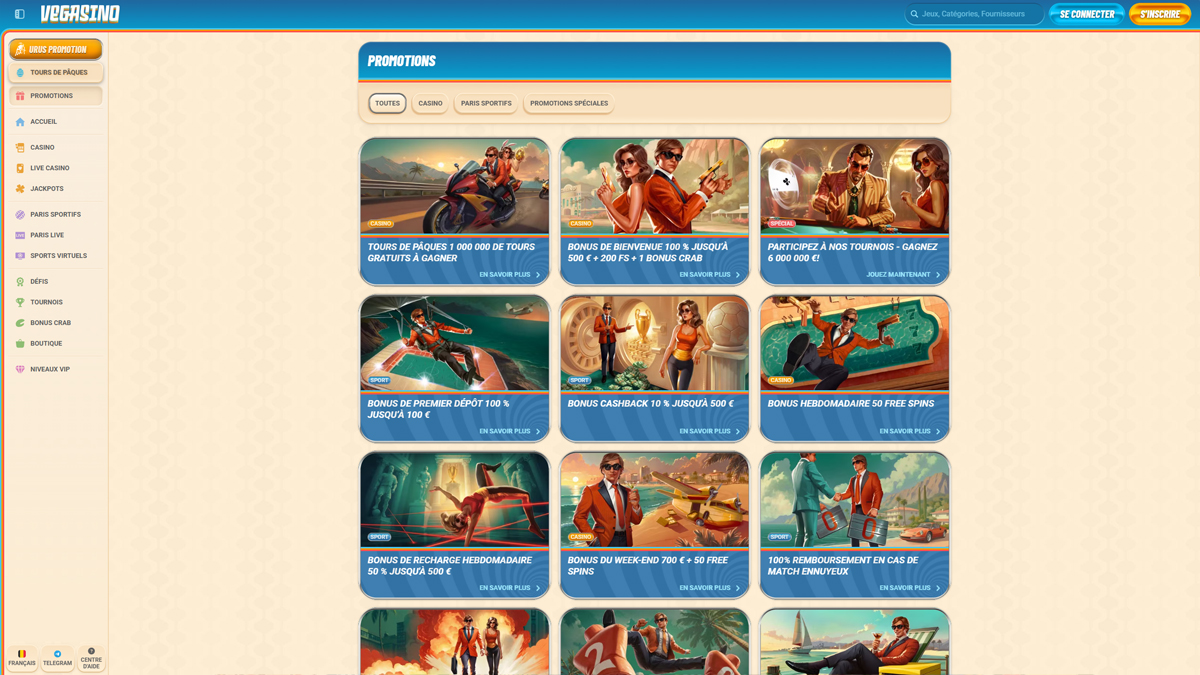
Task: Open Niveaux VIP diamond icon
Action: point(20,369)
